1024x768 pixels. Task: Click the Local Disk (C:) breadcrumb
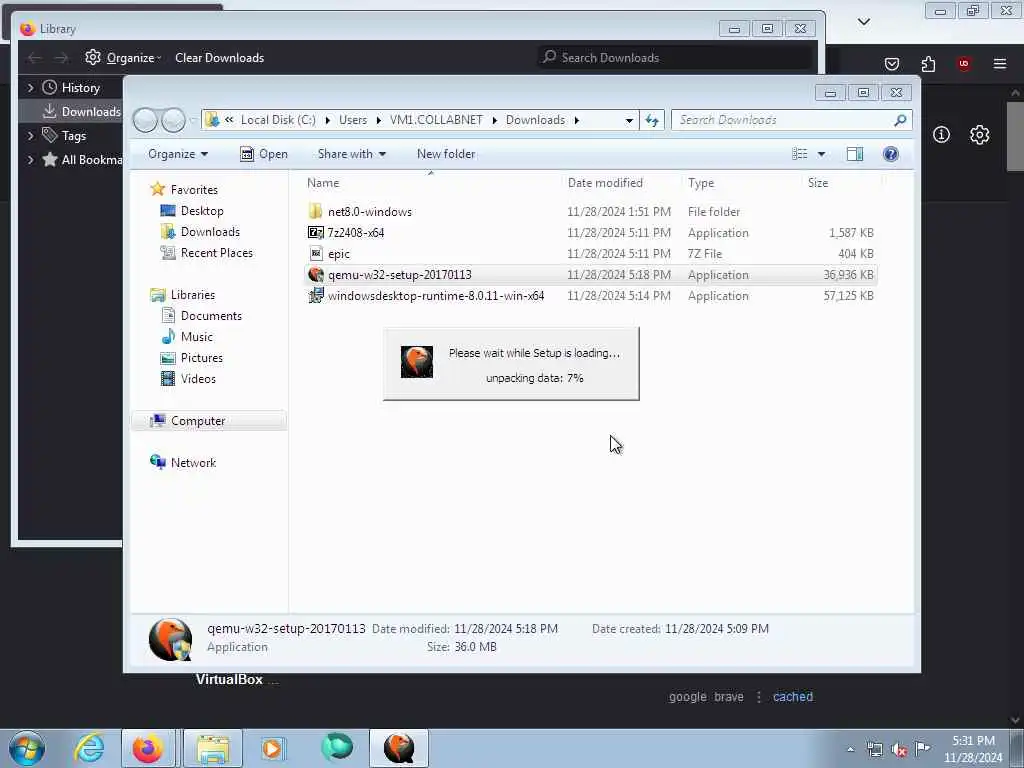pyautogui.click(x=278, y=120)
